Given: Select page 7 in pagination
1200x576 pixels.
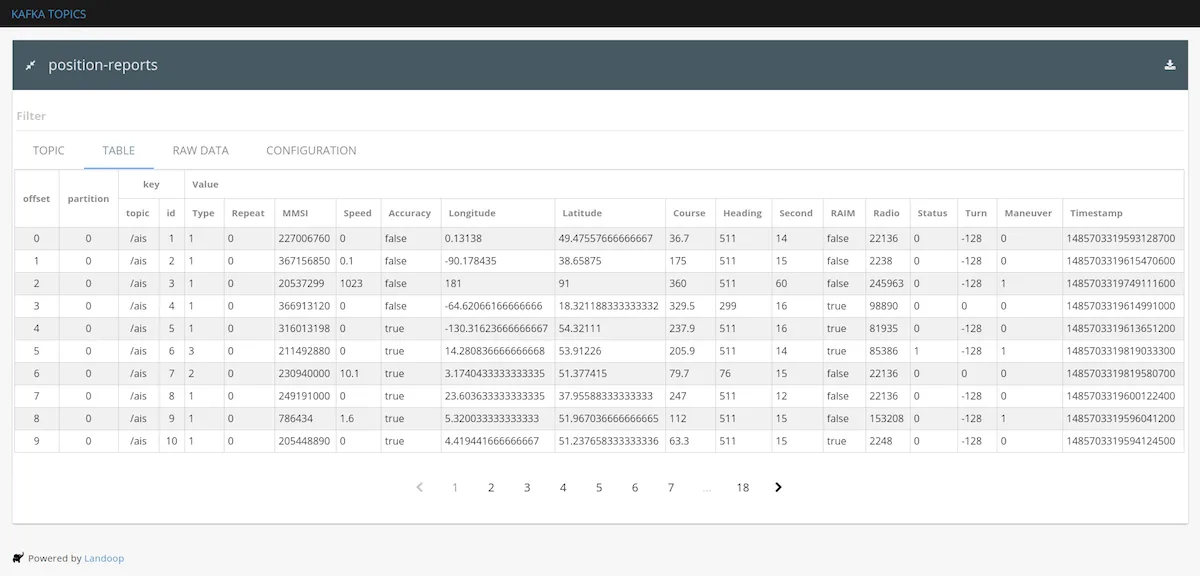Looking at the screenshot, I should 671,487.
